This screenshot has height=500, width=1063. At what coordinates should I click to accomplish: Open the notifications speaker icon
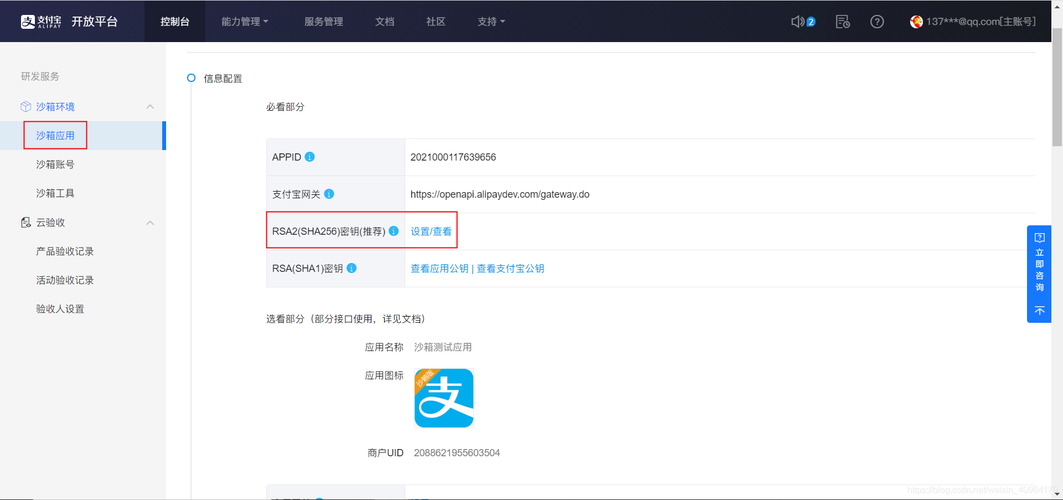tap(798, 22)
